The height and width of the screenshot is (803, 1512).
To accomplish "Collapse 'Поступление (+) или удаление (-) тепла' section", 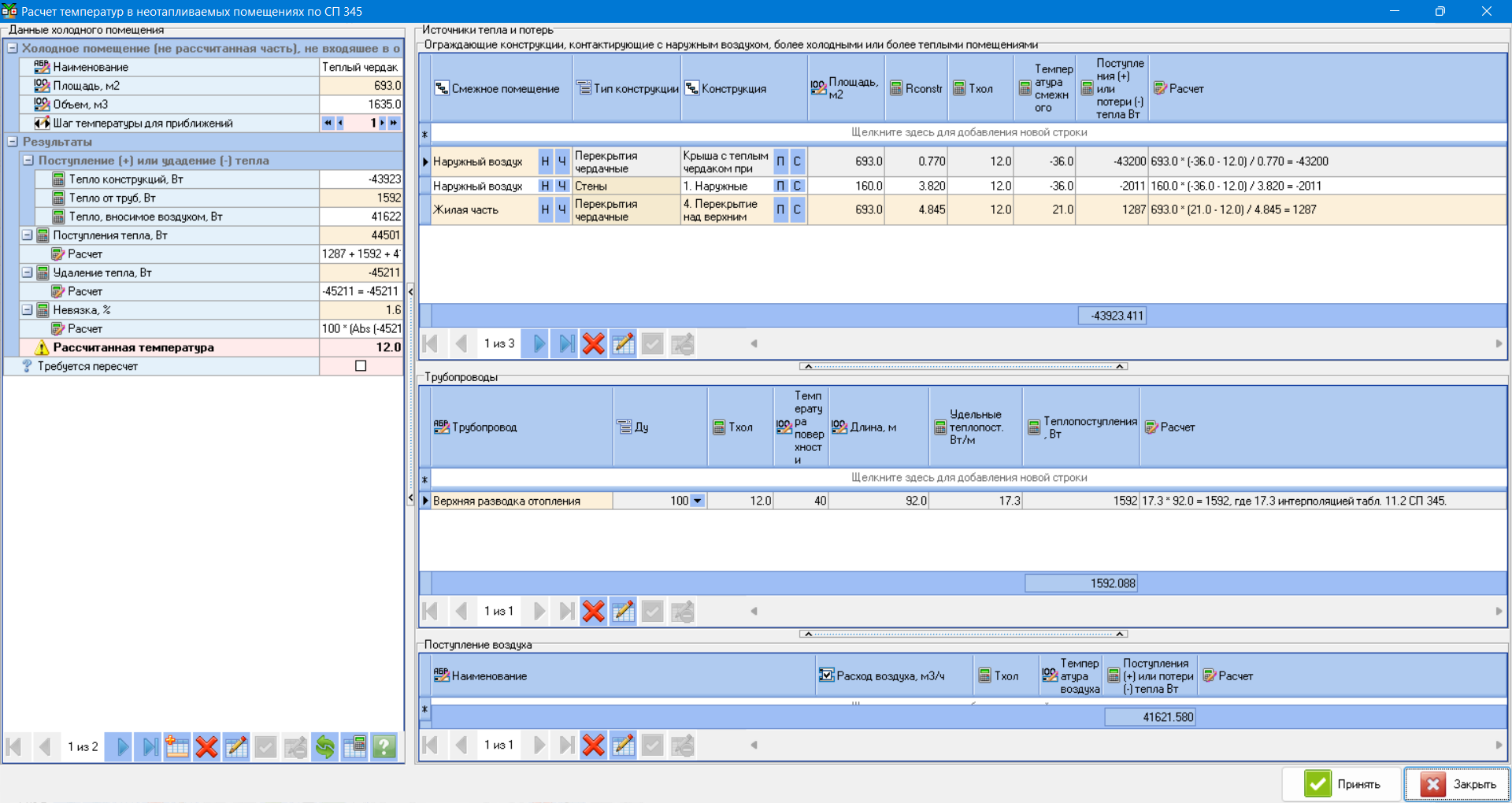I will coord(28,161).
